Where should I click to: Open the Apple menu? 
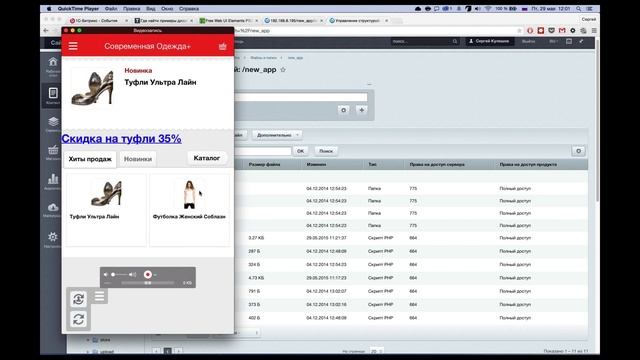[49, 9]
